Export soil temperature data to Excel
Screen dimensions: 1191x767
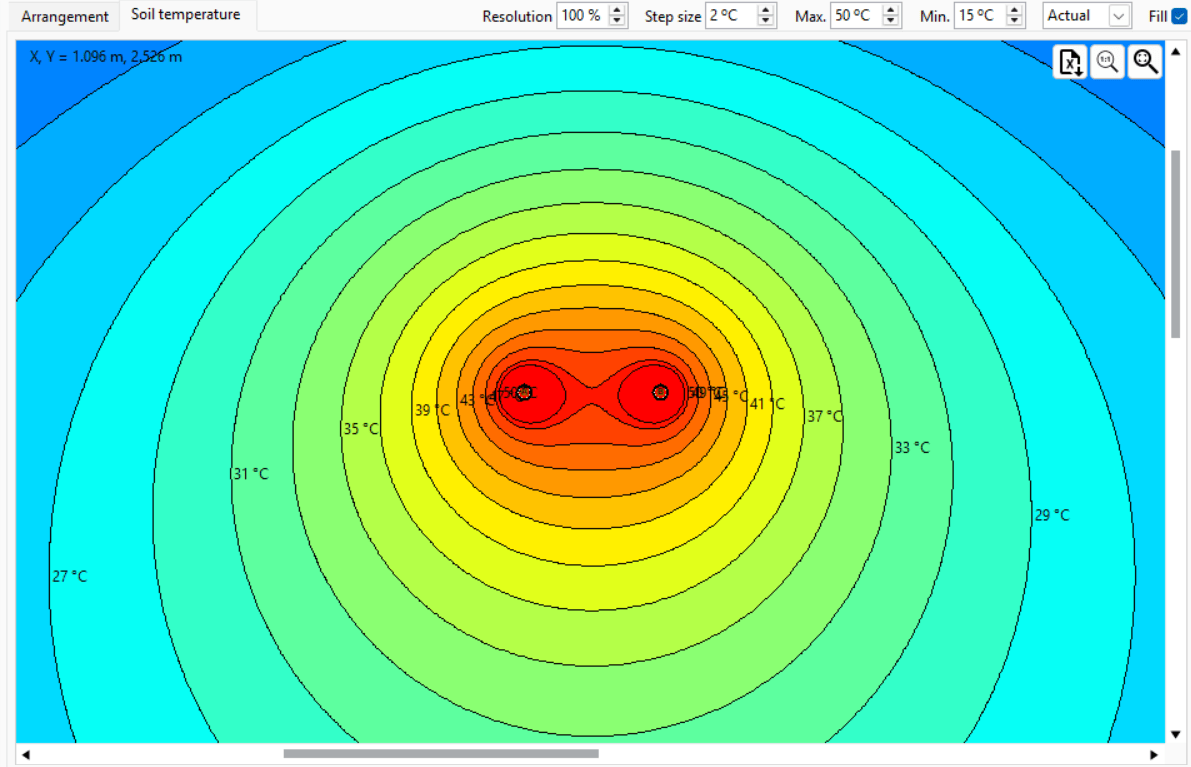(1070, 62)
